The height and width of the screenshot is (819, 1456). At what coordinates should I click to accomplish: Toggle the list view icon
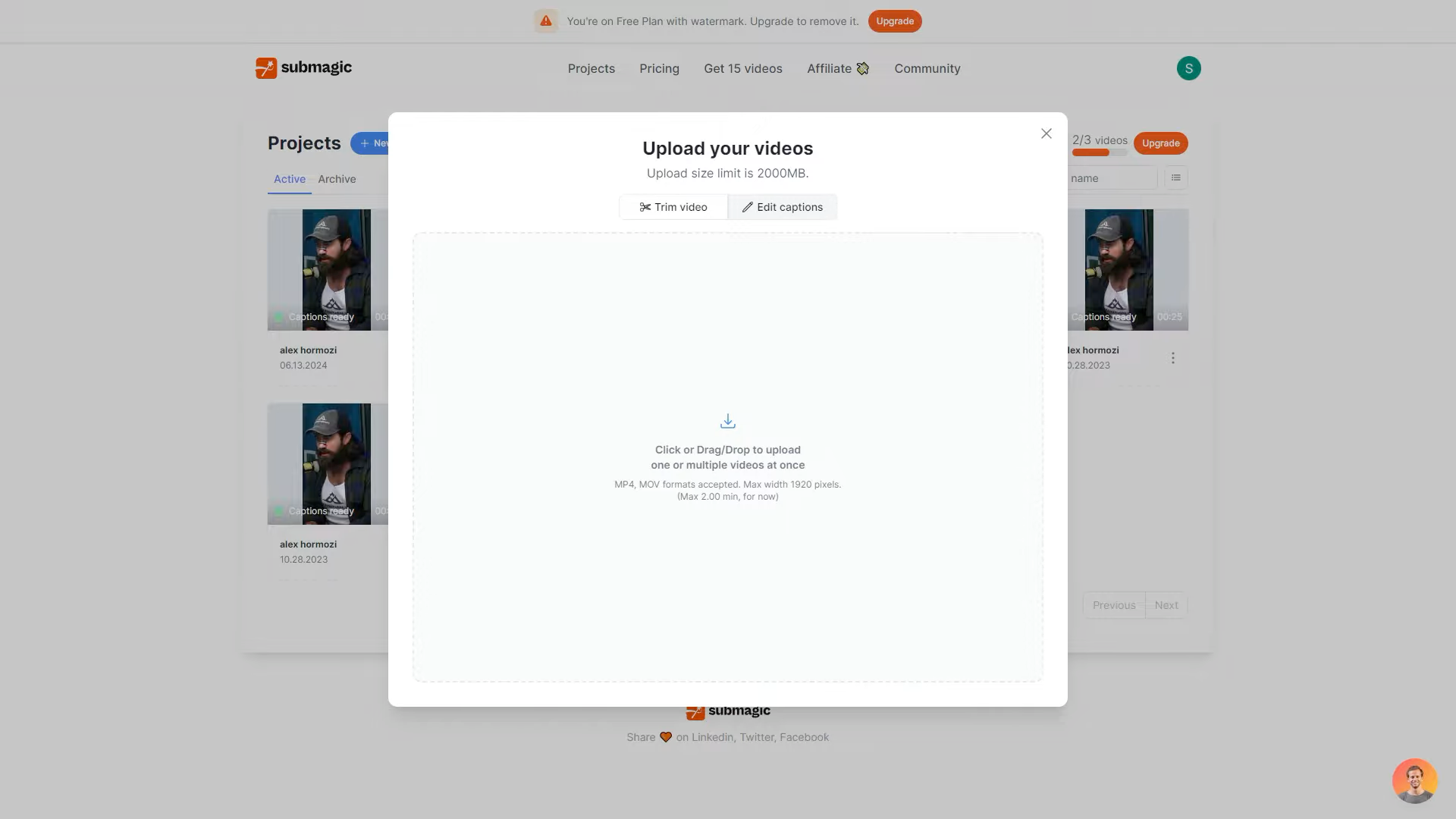pos(1175,178)
